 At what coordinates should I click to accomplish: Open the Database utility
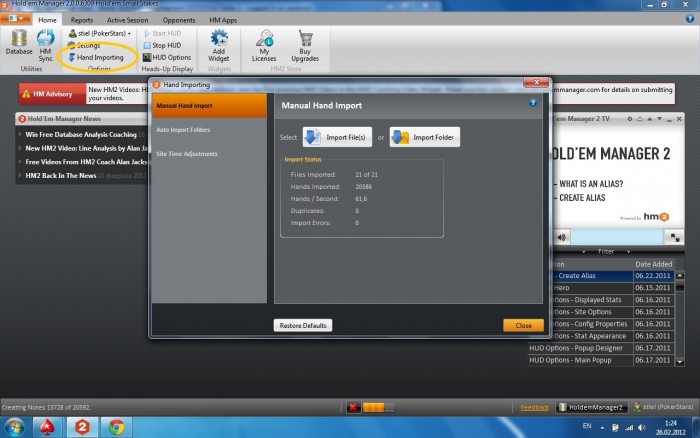pyautogui.click(x=19, y=42)
